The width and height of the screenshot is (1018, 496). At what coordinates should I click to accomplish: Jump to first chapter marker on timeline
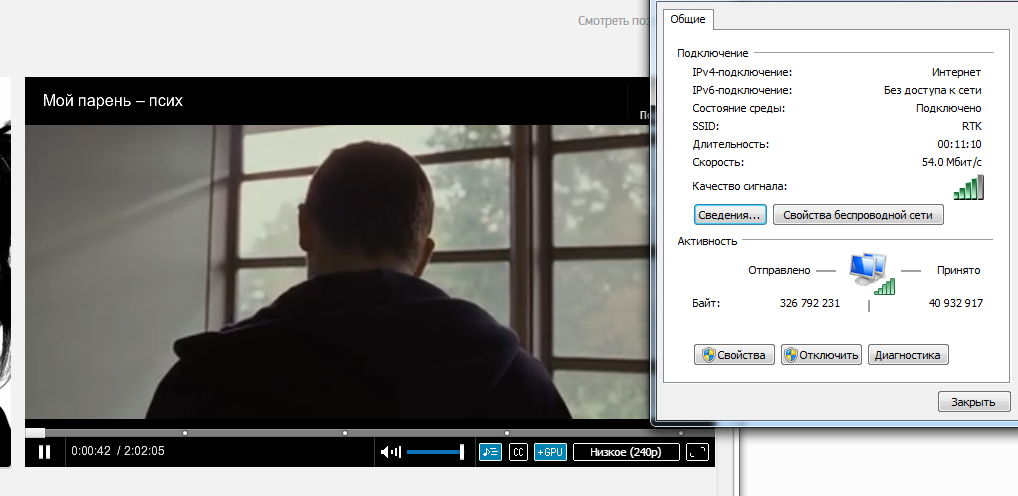(185, 433)
